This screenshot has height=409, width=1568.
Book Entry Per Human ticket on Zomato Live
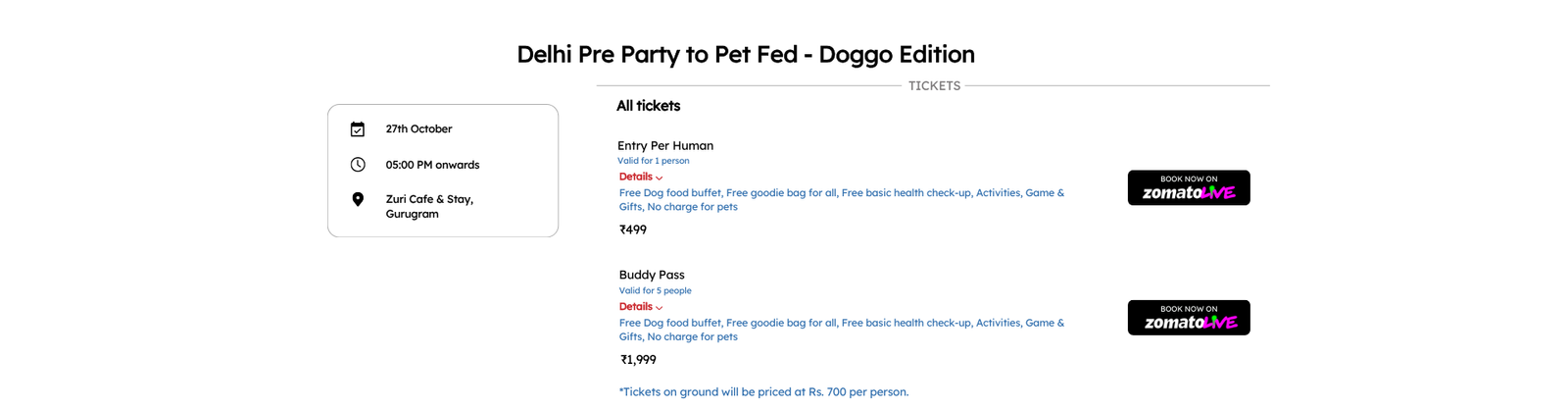1189,187
